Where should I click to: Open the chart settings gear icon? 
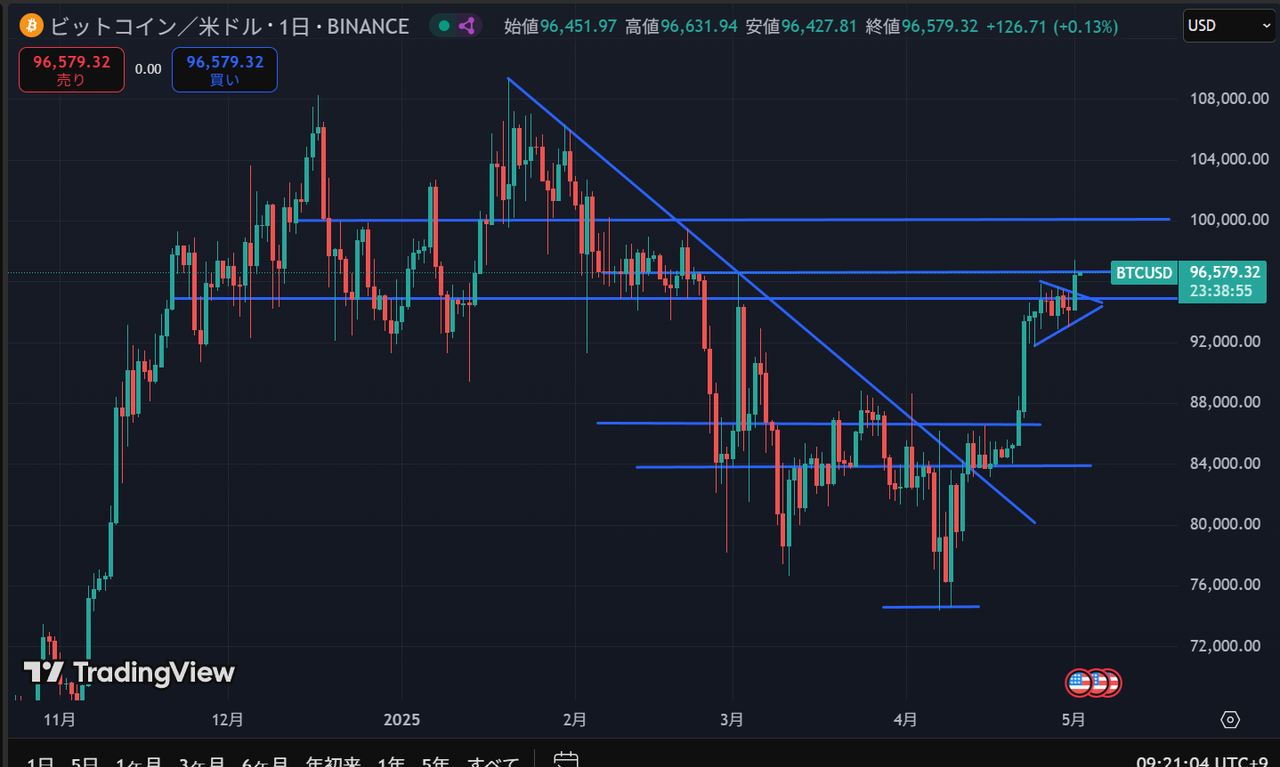[1230, 719]
